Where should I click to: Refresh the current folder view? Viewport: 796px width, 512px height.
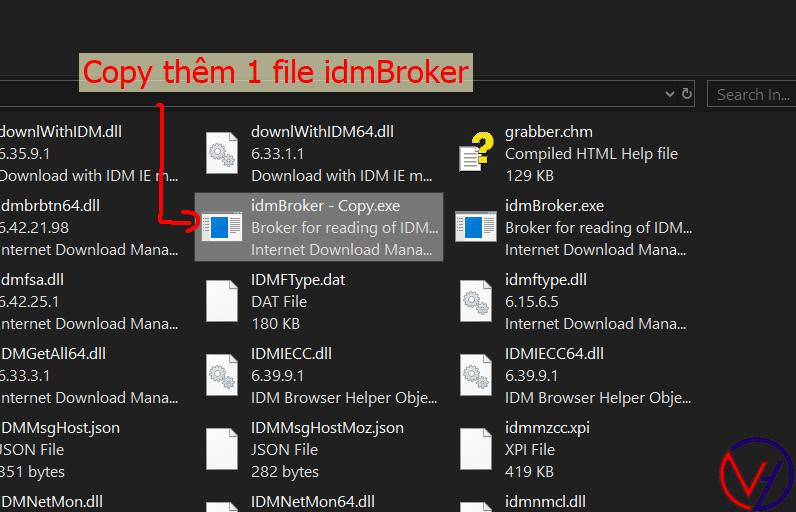tap(687, 94)
